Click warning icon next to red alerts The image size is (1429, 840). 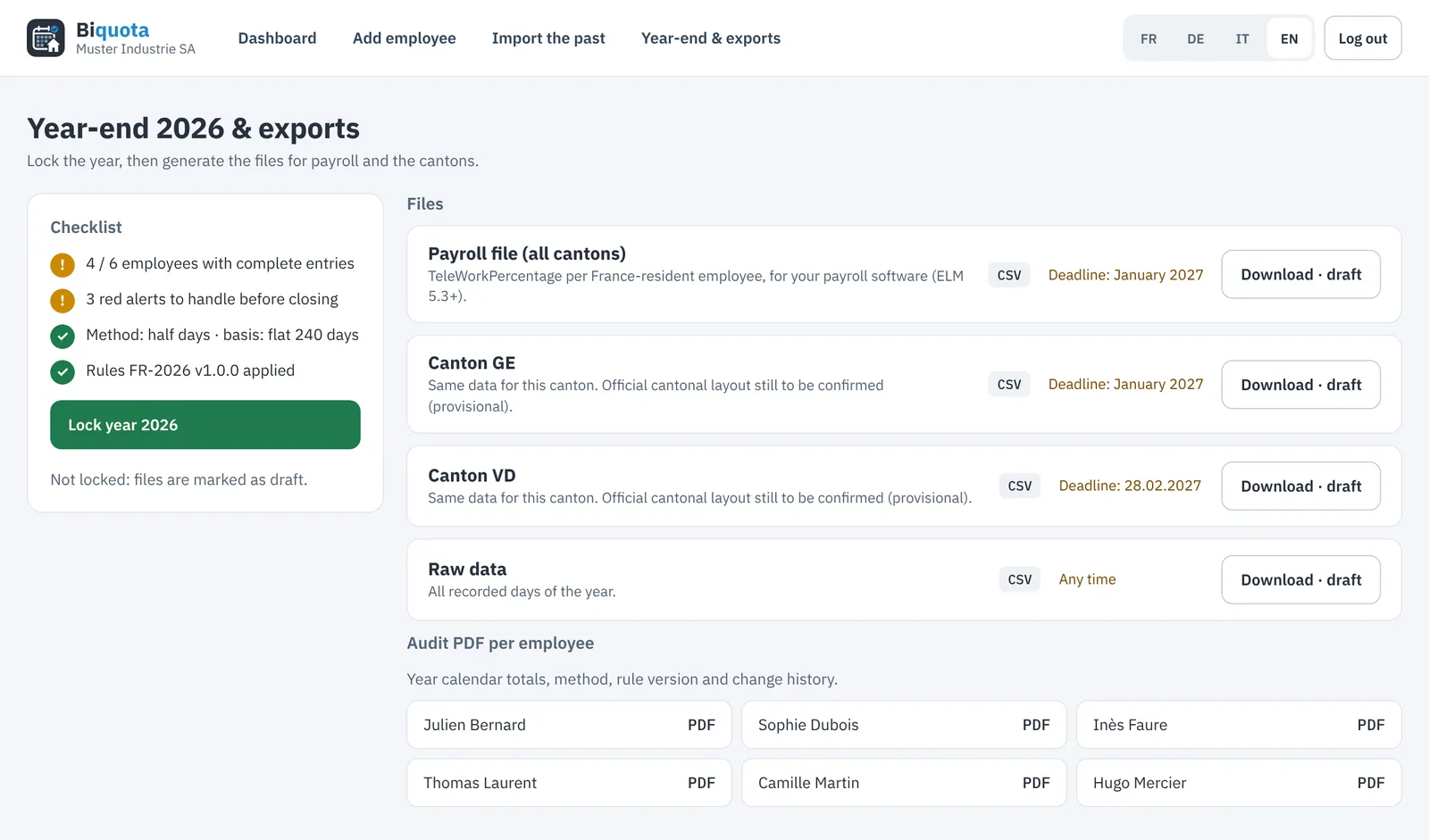63,300
